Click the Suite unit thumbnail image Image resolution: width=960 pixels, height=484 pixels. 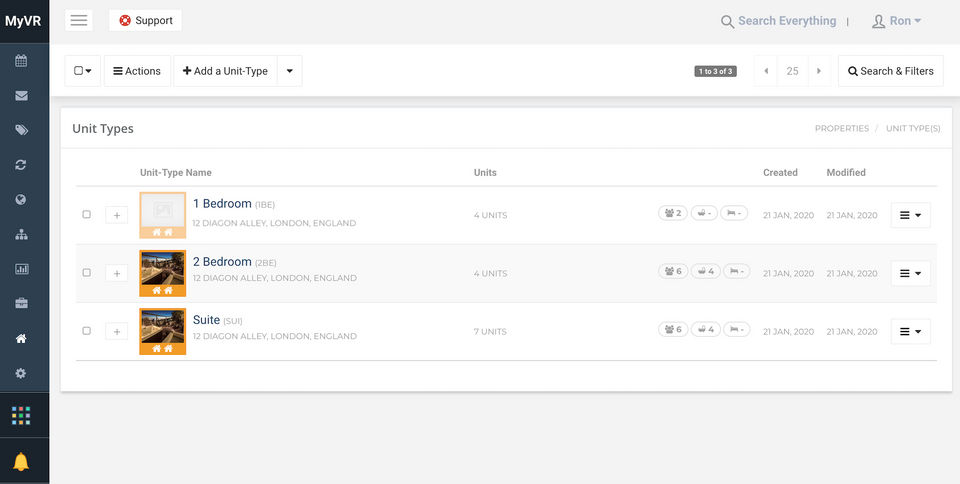pyautogui.click(x=162, y=327)
